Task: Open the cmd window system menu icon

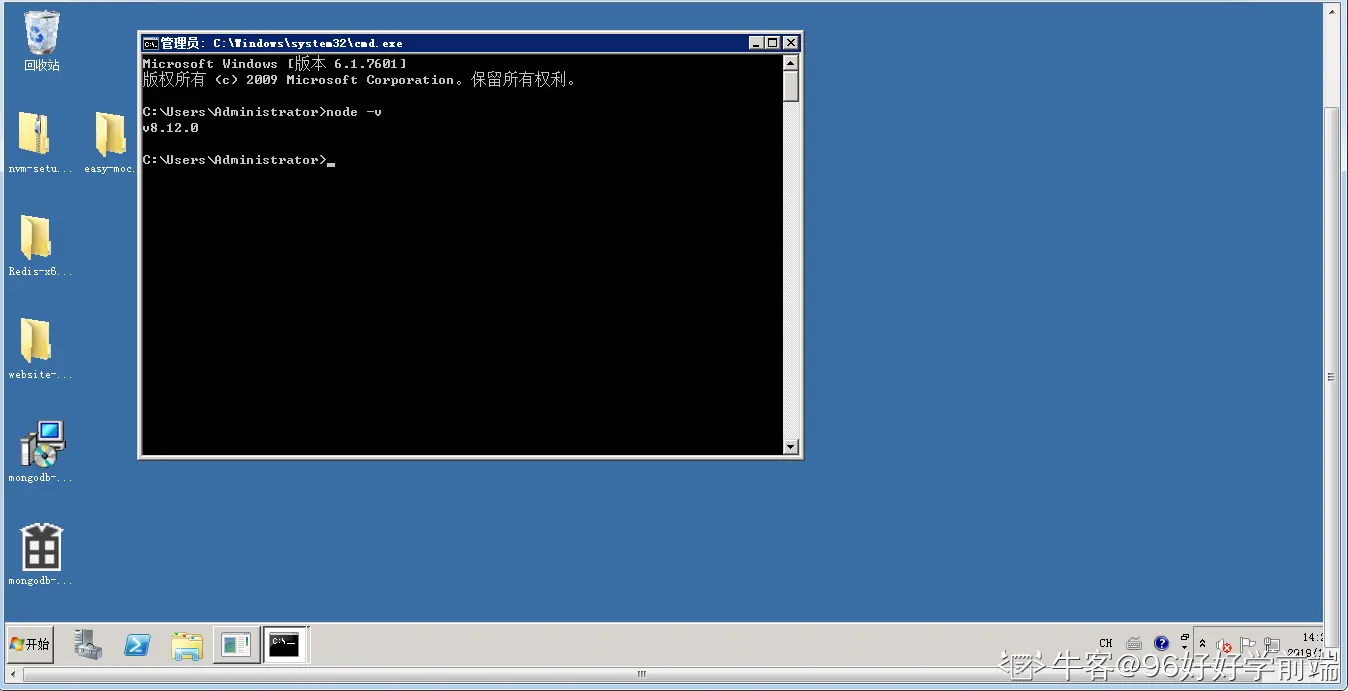Action: pyautogui.click(x=150, y=43)
